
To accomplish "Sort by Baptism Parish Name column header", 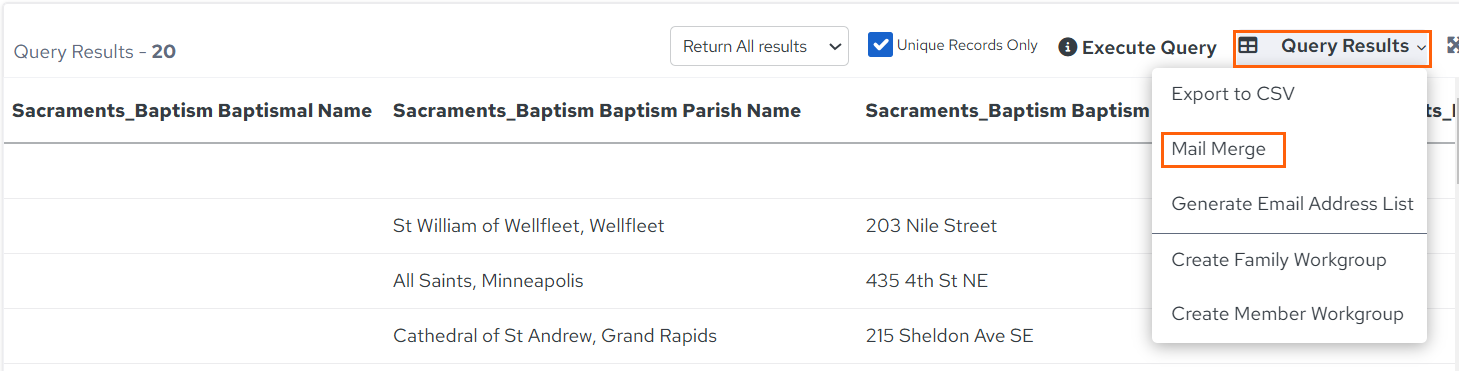I will (x=597, y=111).
